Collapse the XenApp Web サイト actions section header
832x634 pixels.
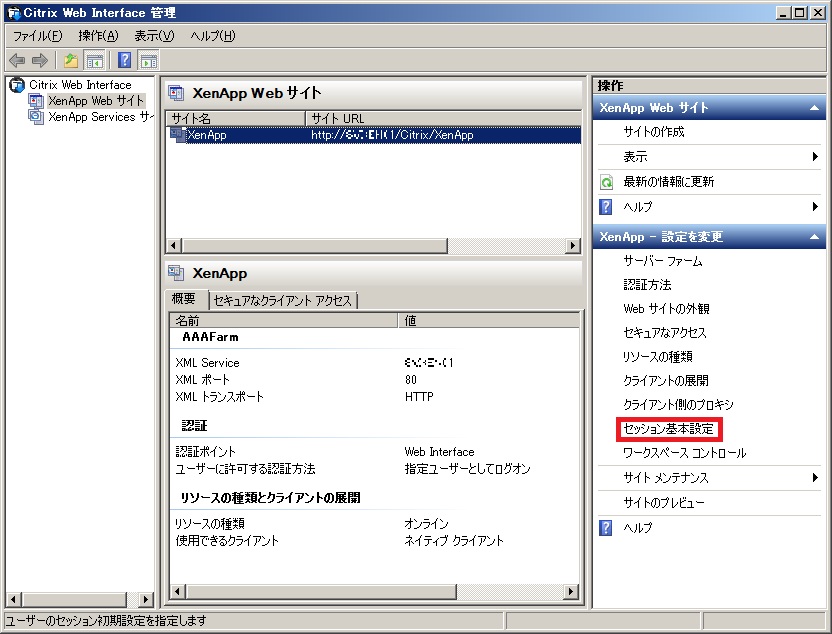pos(815,108)
